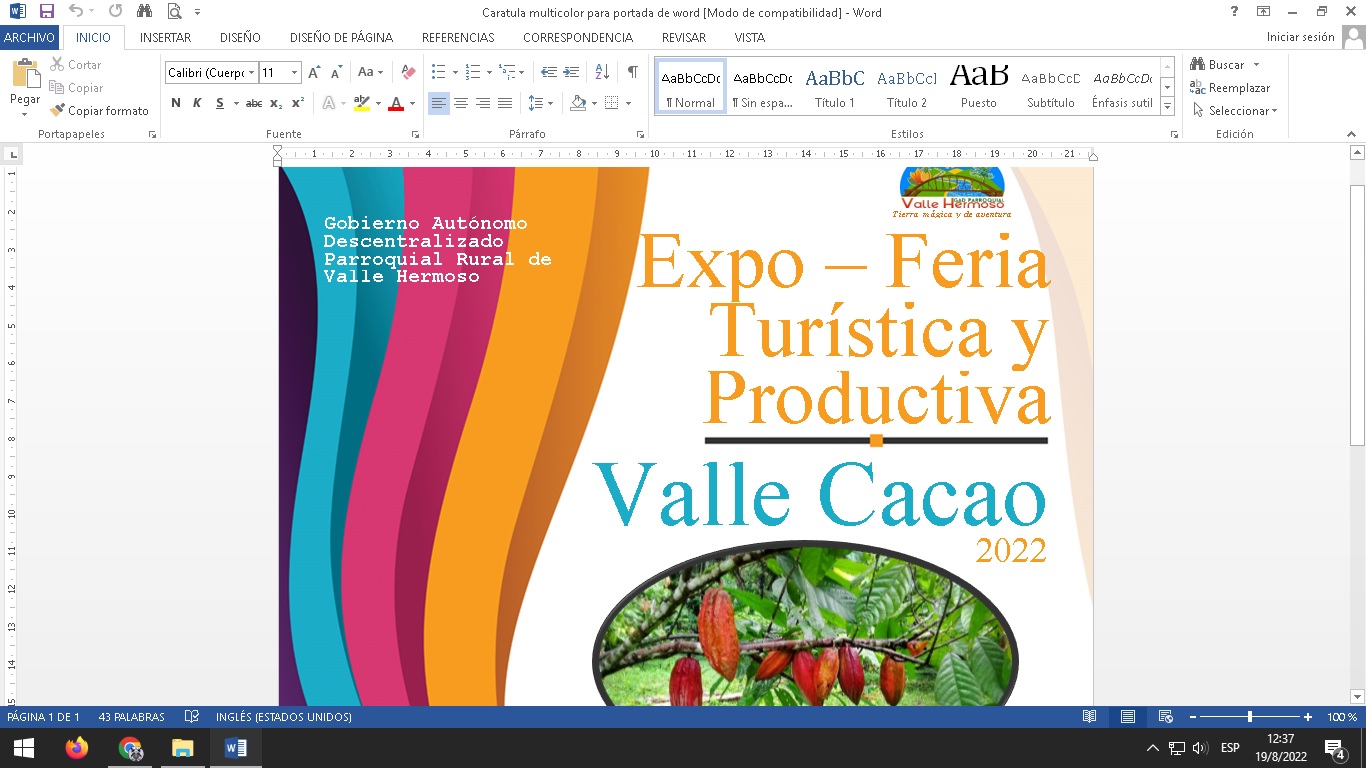Click the Reemplazar button
The height and width of the screenshot is (768, 1366).
[1230, 88]
